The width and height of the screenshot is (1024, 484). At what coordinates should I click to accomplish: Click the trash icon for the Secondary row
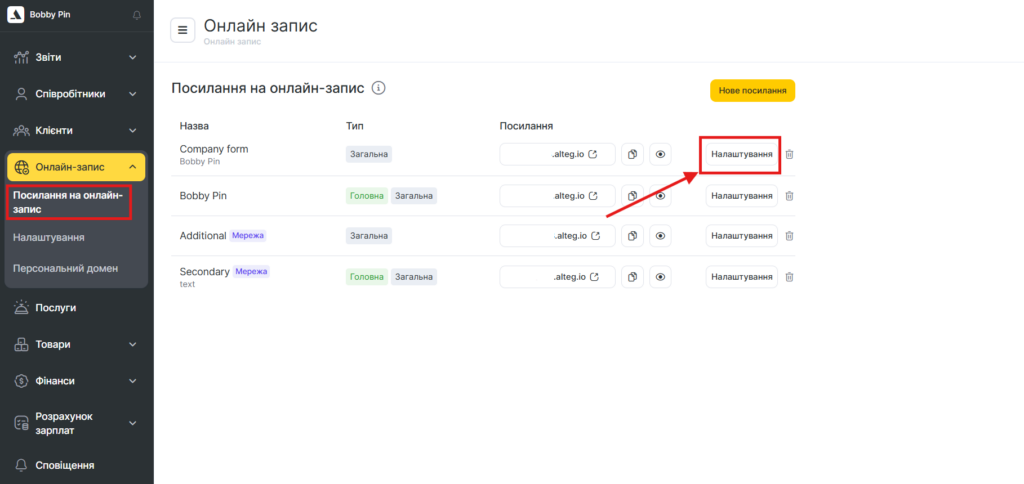[789, 277]
